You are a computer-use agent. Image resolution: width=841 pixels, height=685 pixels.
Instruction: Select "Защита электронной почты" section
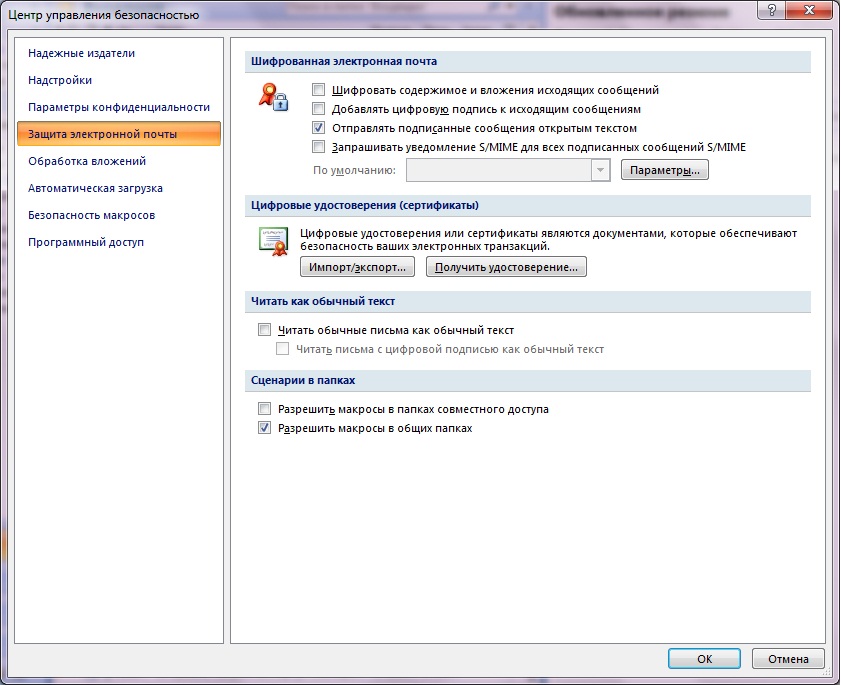pyautogui.click(x=119, y=134)
